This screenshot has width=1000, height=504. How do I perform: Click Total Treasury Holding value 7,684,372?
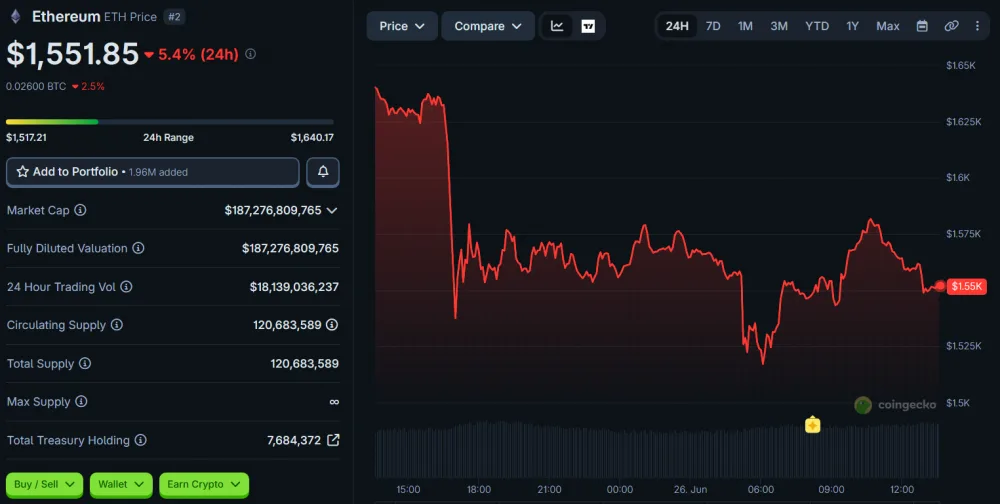[x=294, y=440]
